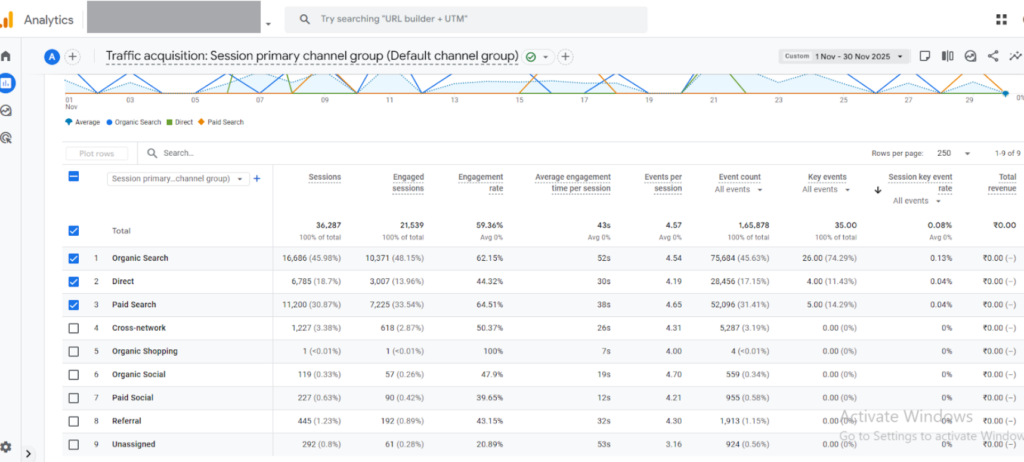This screenshot has width=1024, height=462.
Task: Open Session primary channel group dimension dropdown
Action: 178,179
